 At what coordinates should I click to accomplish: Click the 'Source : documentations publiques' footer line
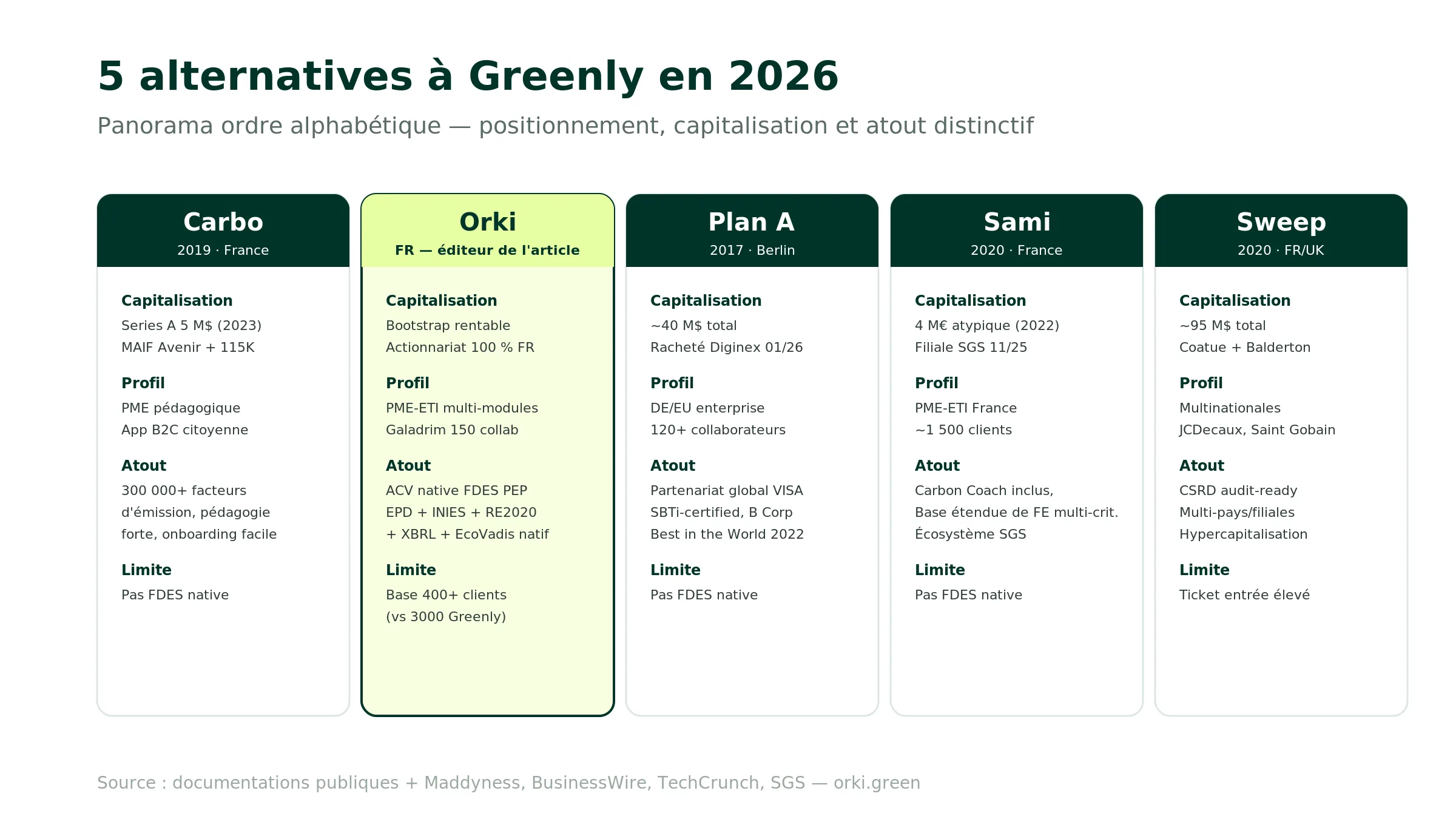[508, 783]
